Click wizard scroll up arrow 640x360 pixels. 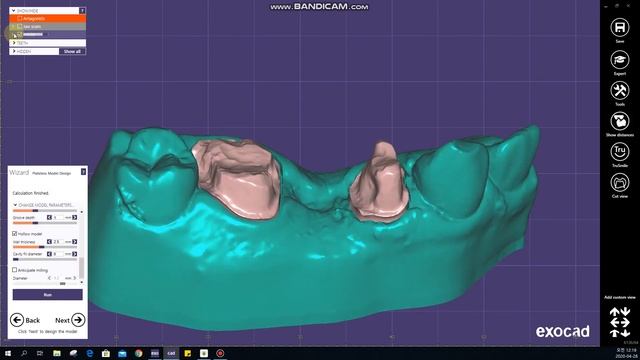[x=82, y=212]
